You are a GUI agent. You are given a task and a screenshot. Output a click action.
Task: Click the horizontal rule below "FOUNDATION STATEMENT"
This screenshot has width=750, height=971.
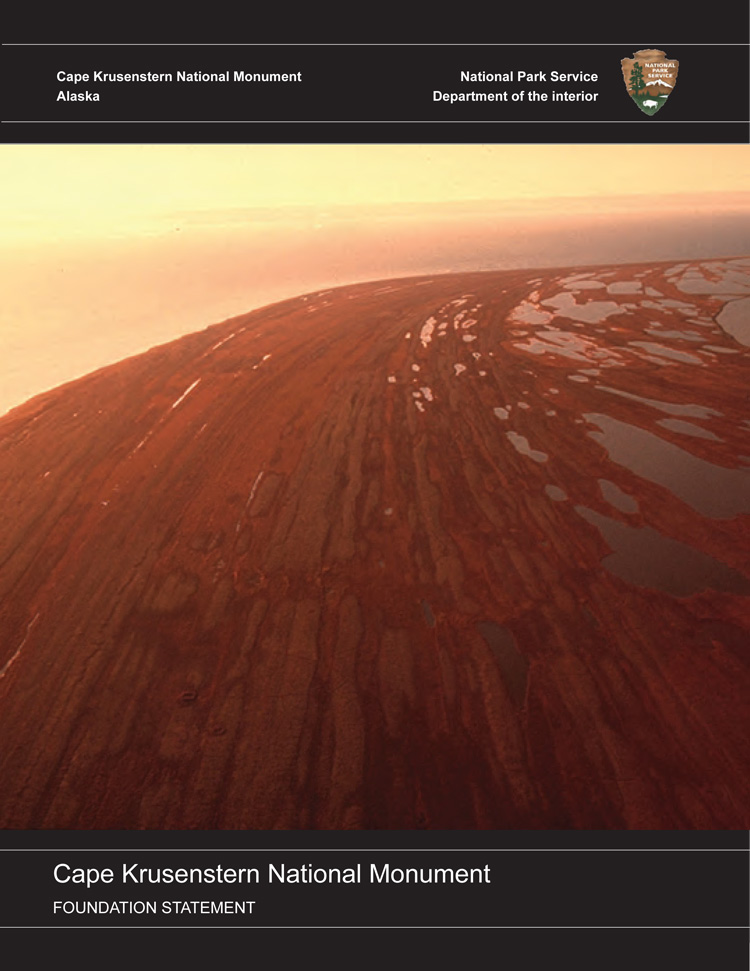[375, 927]
